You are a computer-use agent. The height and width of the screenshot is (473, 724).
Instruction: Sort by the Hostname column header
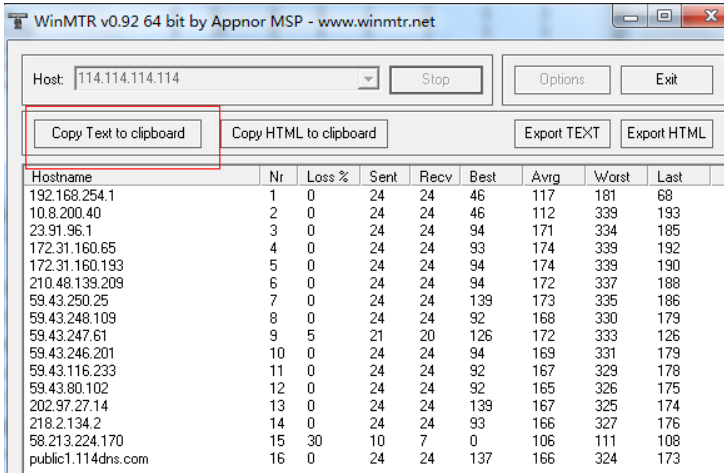tap(140, 177)
